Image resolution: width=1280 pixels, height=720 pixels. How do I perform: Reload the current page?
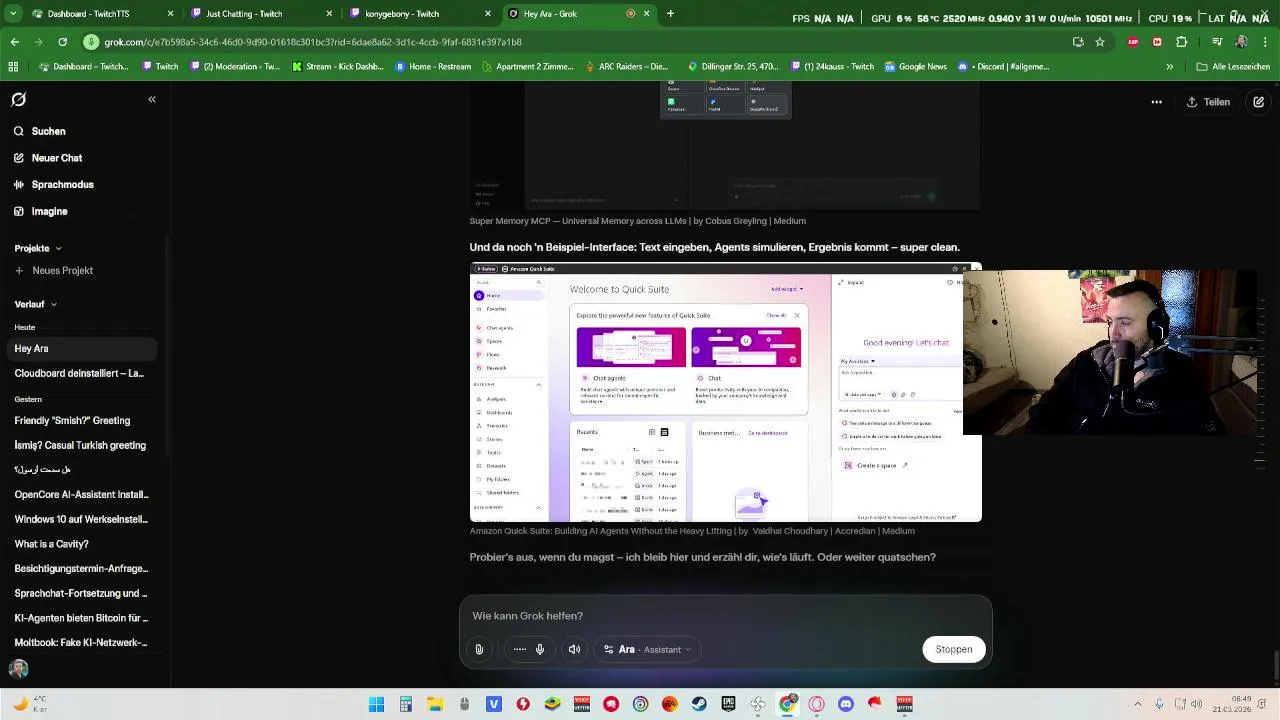pos(62,42)
